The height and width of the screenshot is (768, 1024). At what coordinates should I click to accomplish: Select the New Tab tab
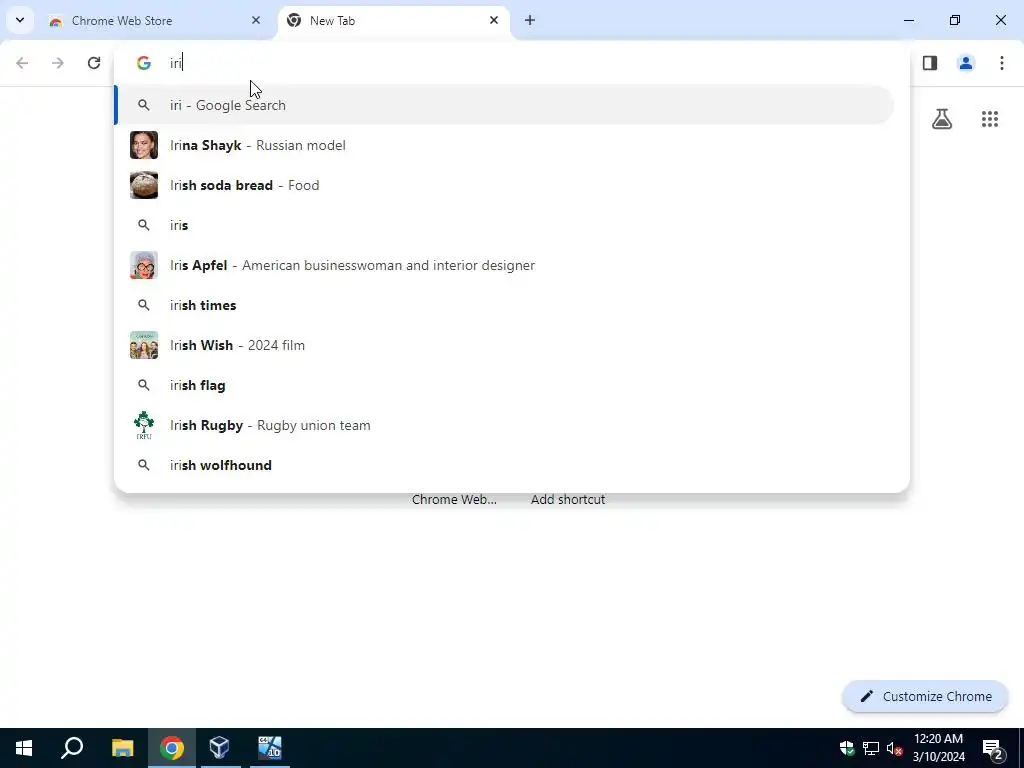(x=394, y=20)
